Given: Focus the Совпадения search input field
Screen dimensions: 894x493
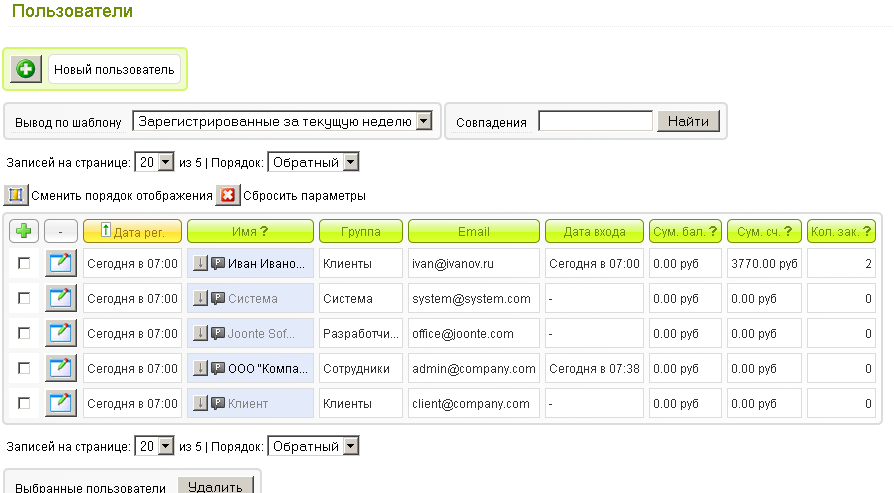Looking at the screenshot, I should point(595,121).
